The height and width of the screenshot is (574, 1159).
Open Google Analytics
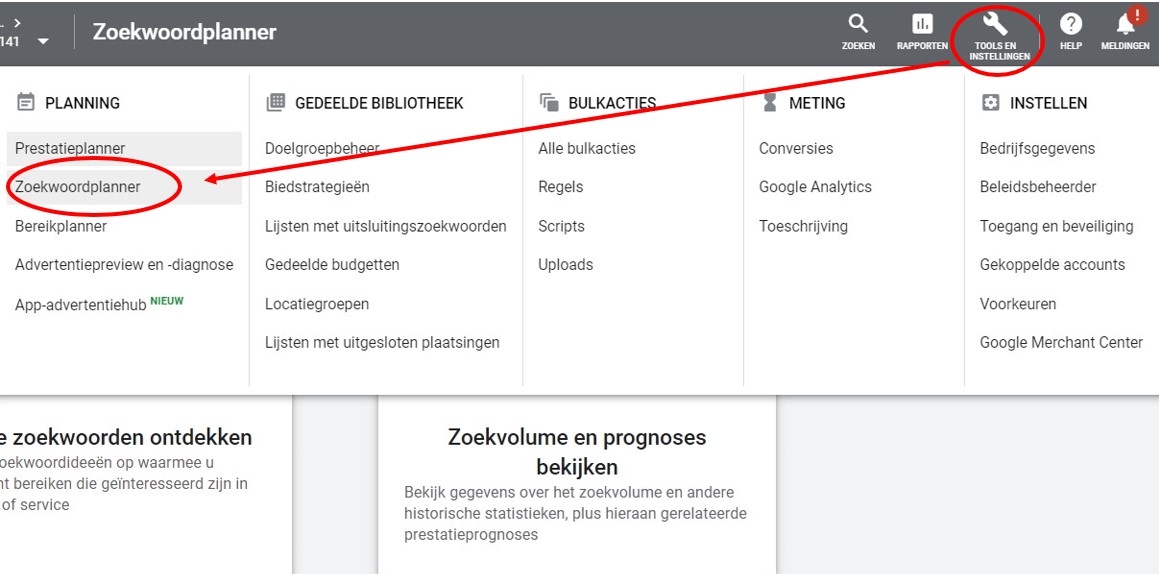click(x=815, y=187)
